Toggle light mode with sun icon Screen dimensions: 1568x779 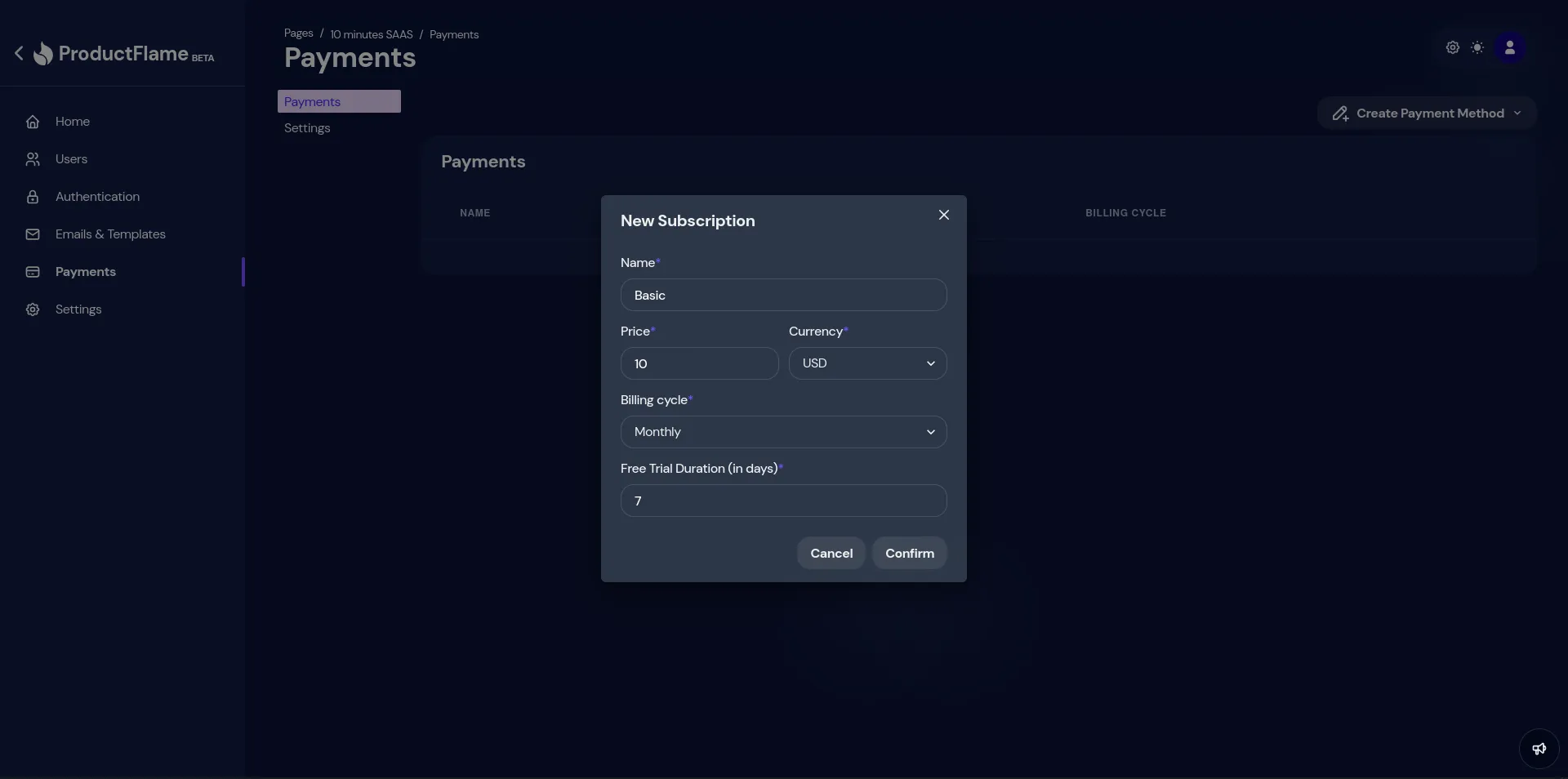(x=1477, y=47)
